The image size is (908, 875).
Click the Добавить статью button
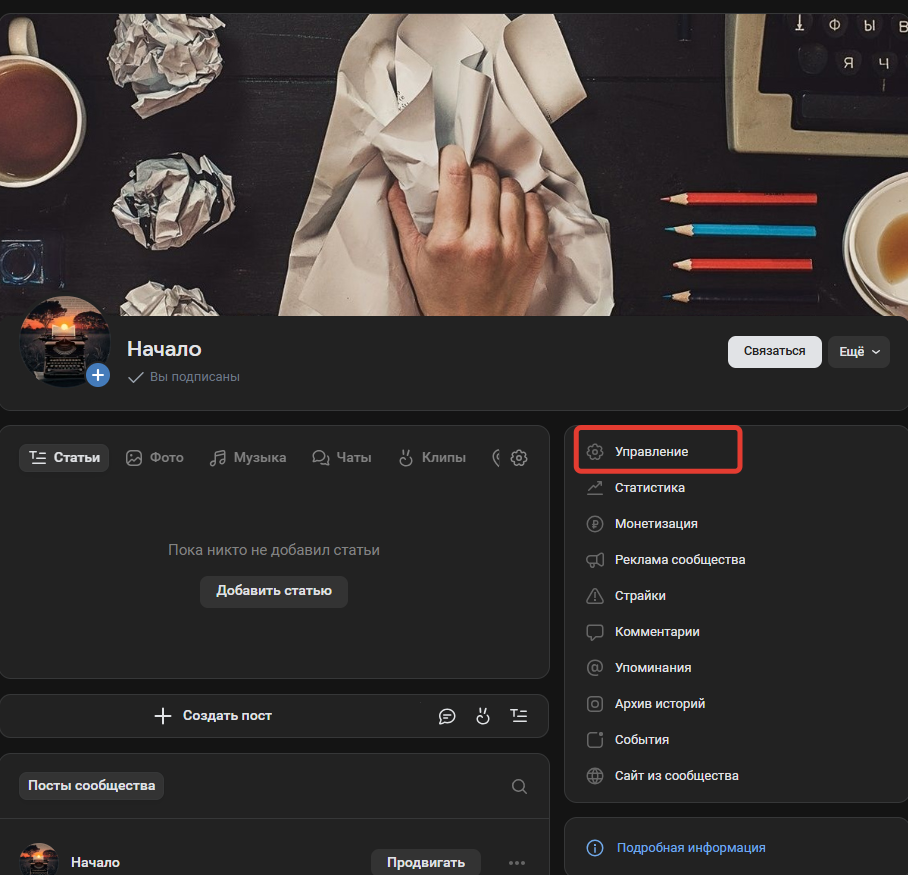(274, 591)
